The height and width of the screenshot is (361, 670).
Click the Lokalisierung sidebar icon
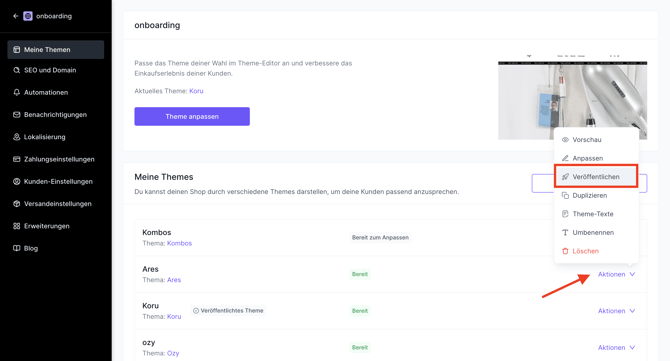coord(17,137)
